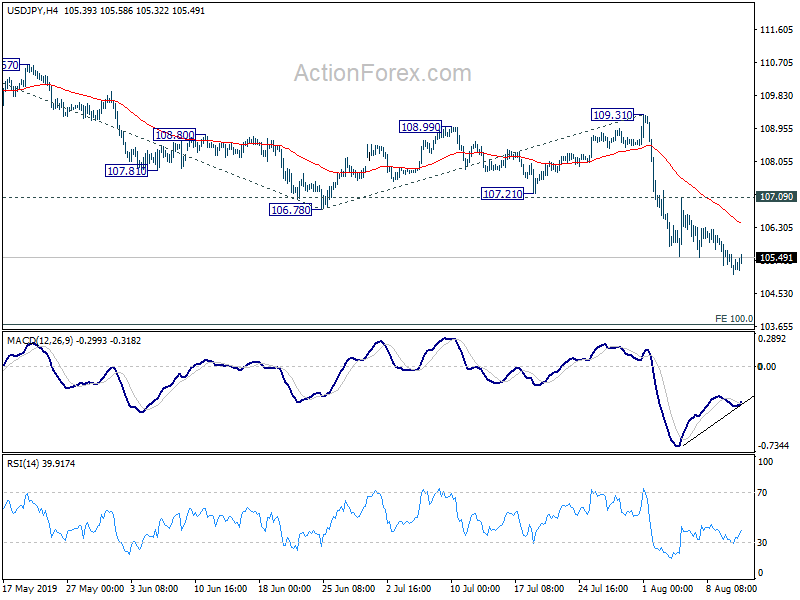
Task: Click the 106.780 price low label
Action: [x=290, y=209]
